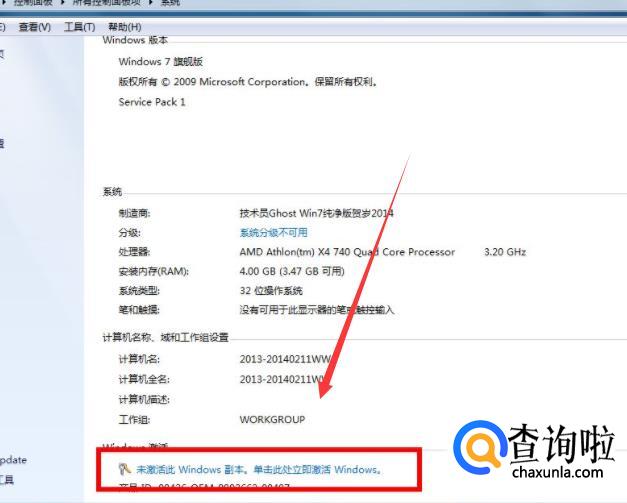Viewport: 627px width, 503px height.
Task: Click the Windows 版本 section heading
Action: point(135,40)
